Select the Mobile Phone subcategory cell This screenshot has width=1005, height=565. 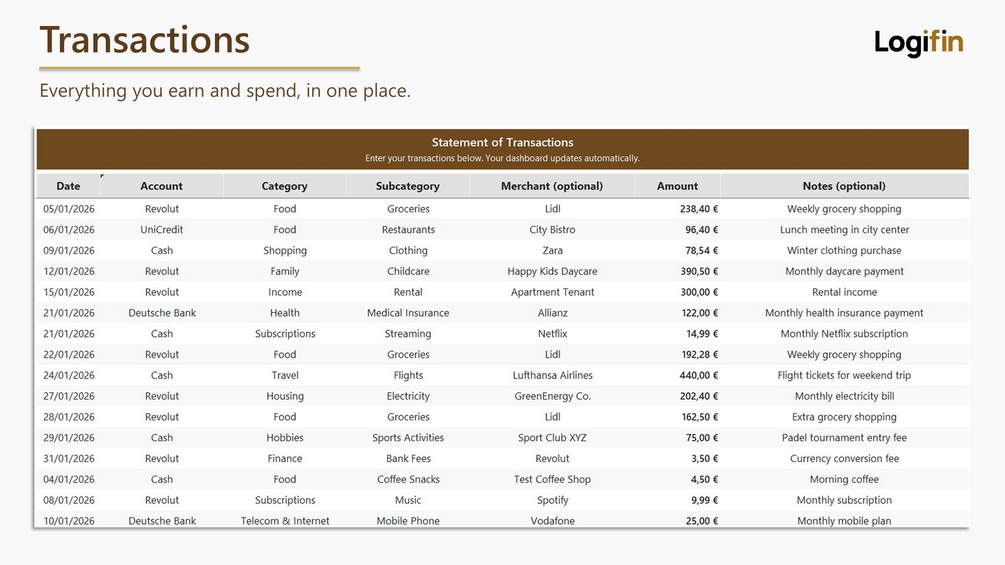tap(408, 520)
